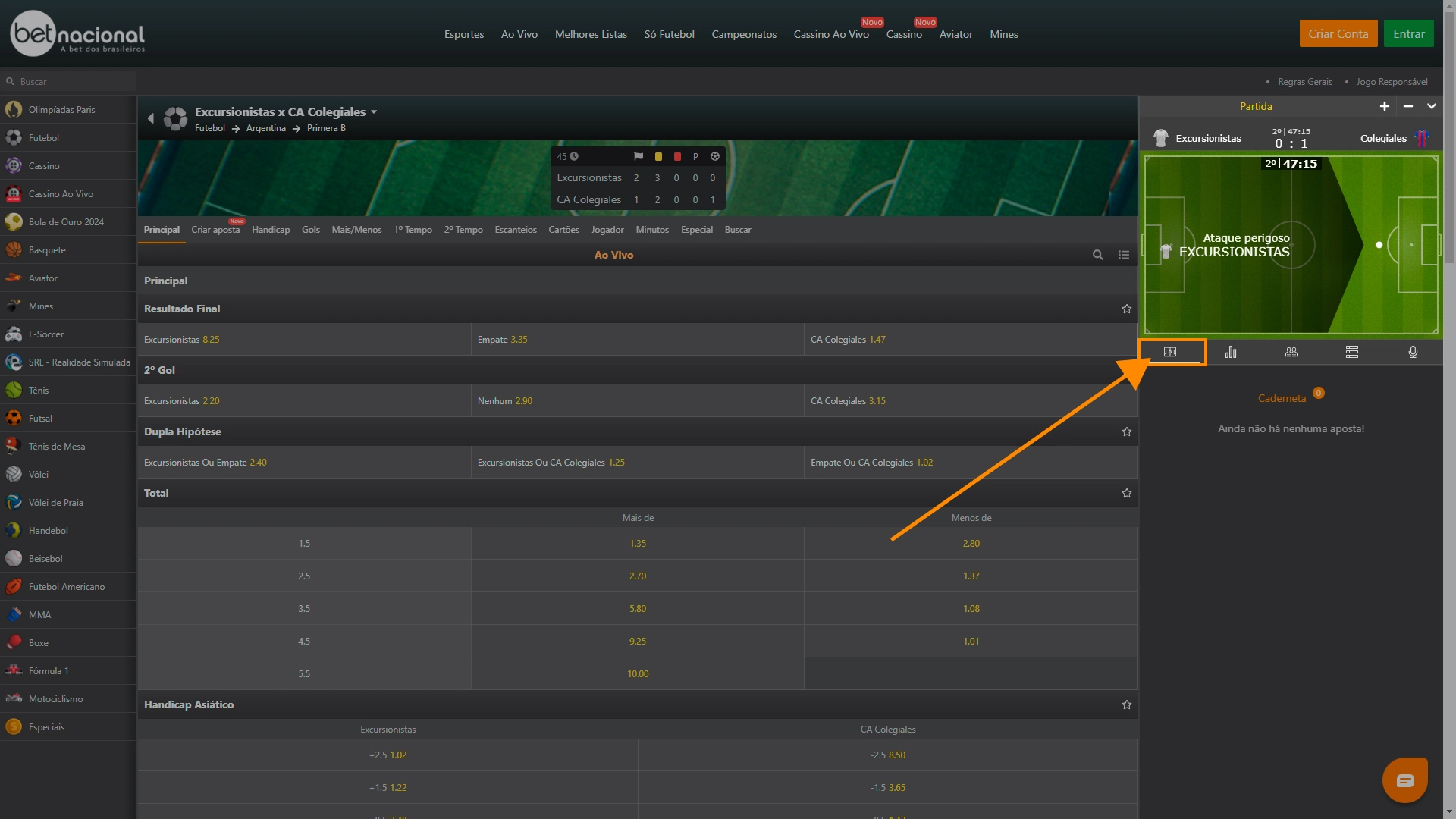1456x819 pixels.
Task: Select the Futebol soccer ball icon
Action: [14, 138]
